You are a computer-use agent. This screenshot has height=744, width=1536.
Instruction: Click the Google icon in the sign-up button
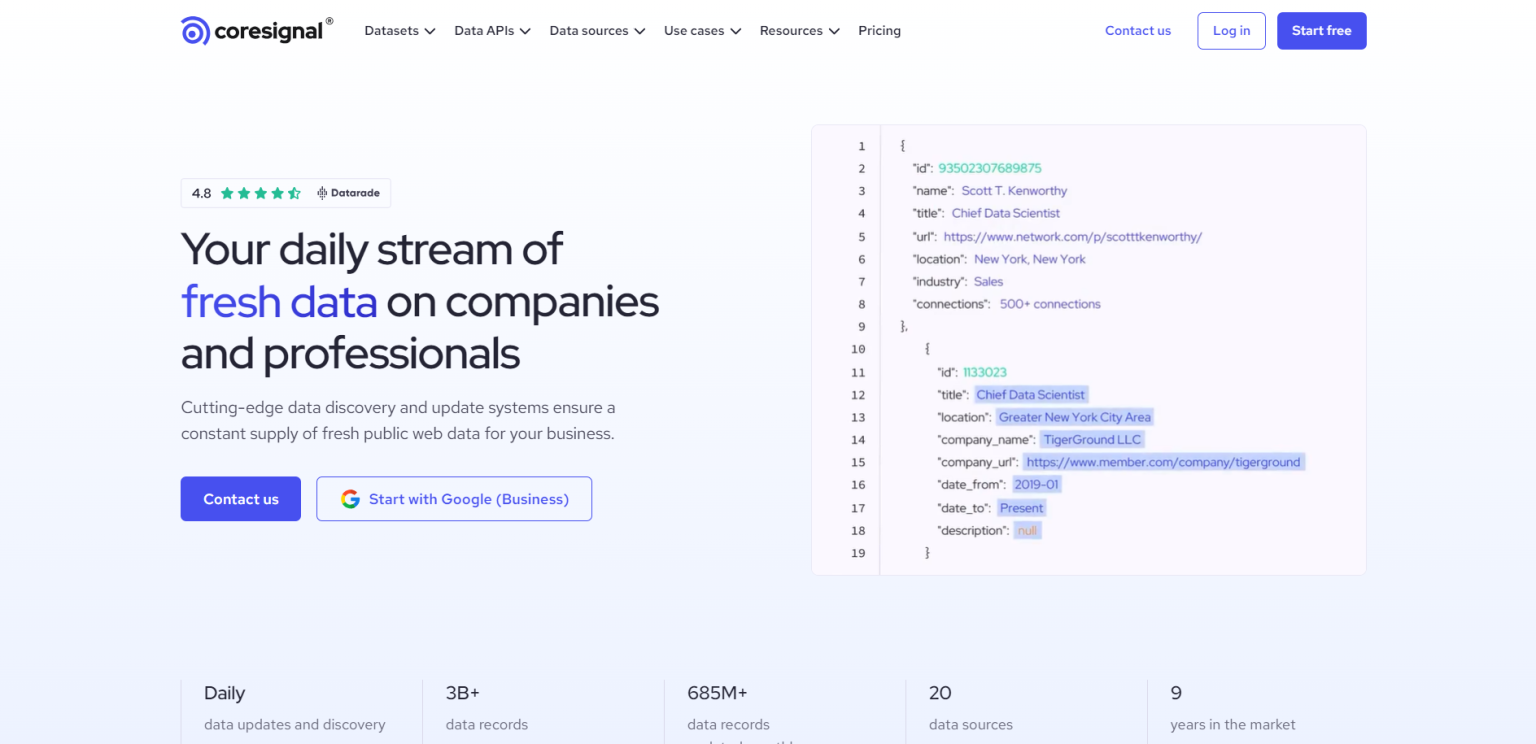351,498
